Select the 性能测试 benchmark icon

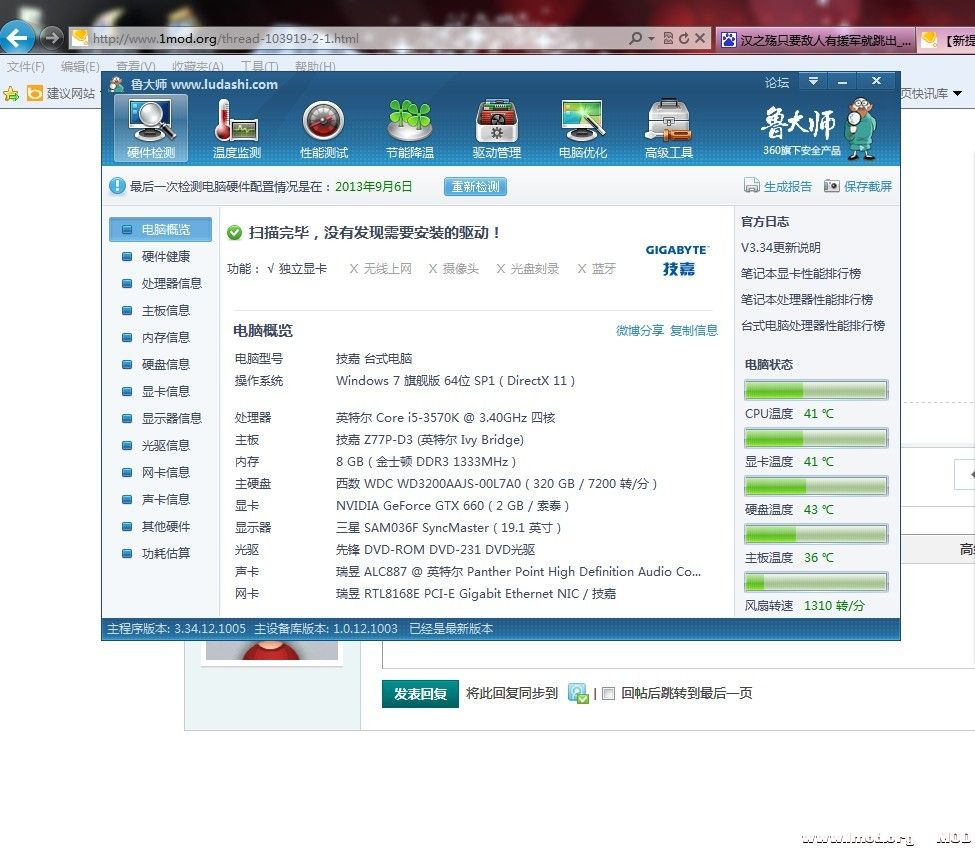[x=323, y=126]
